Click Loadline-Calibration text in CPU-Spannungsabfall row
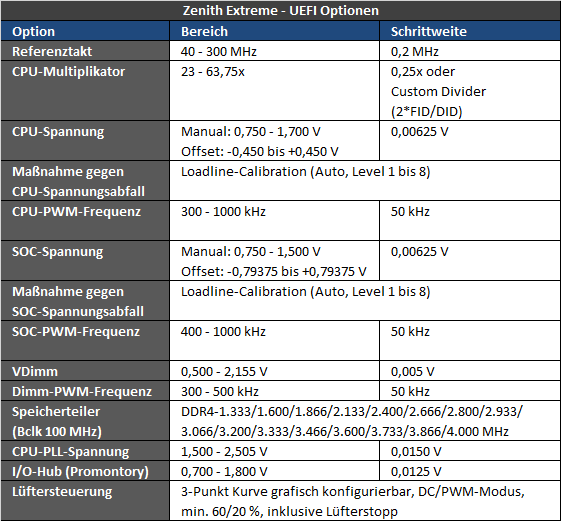561x521 pixels. [x=306, y=172]
